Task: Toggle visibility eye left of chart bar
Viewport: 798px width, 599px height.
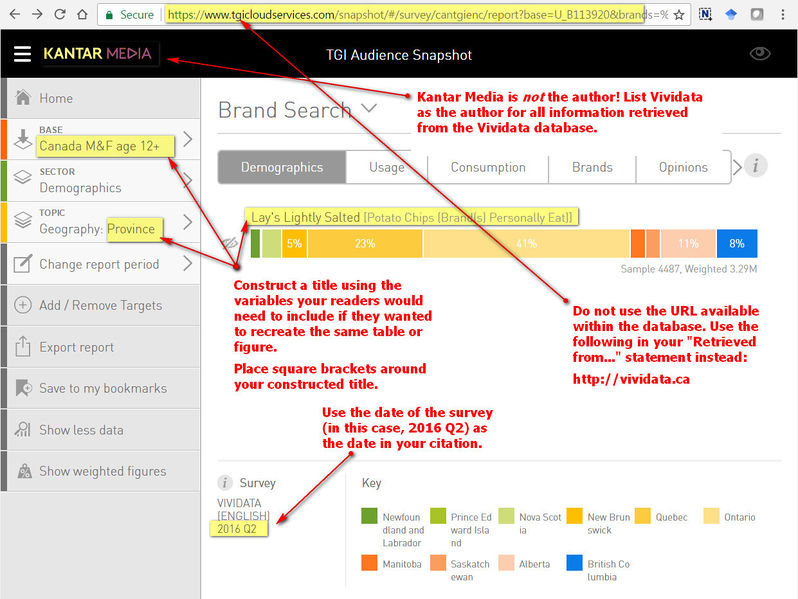Action: [230, 243]
